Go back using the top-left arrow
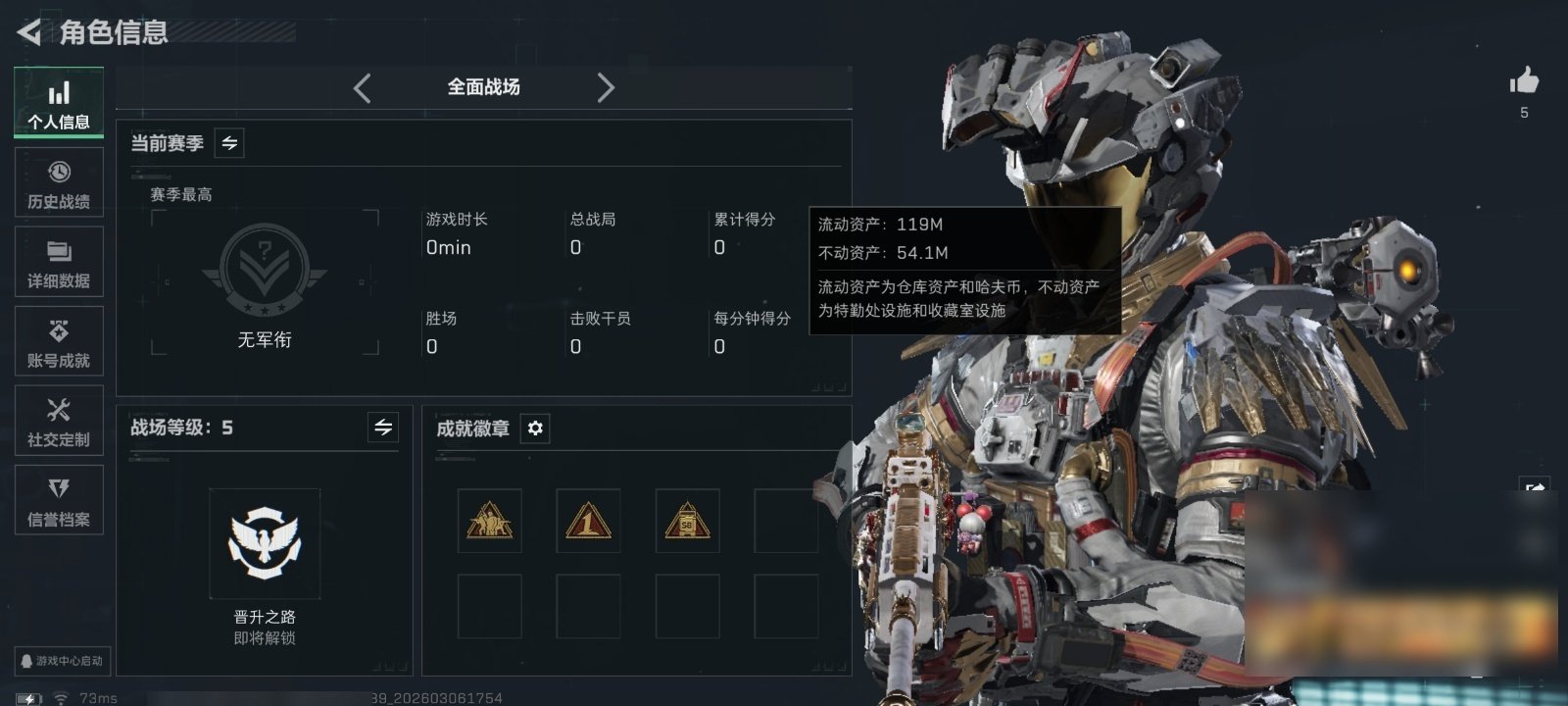 (29, 32)
